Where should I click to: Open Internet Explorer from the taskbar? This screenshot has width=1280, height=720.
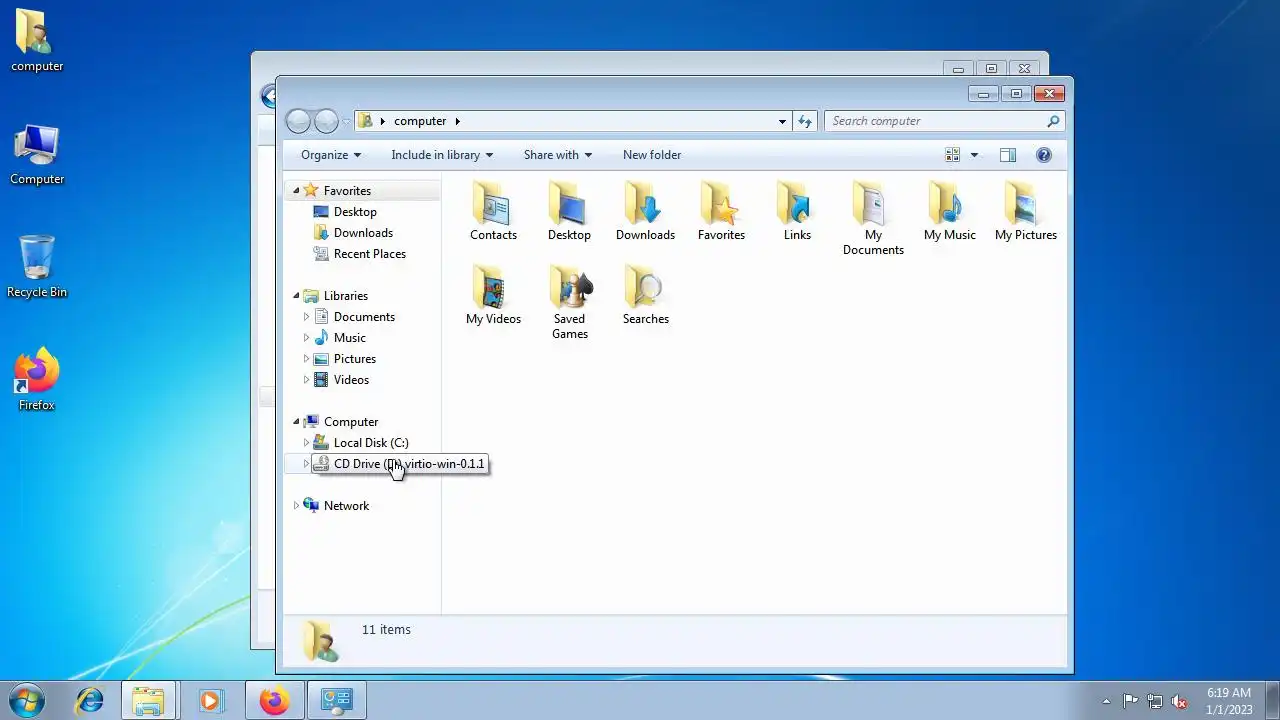tap(89, 701)
